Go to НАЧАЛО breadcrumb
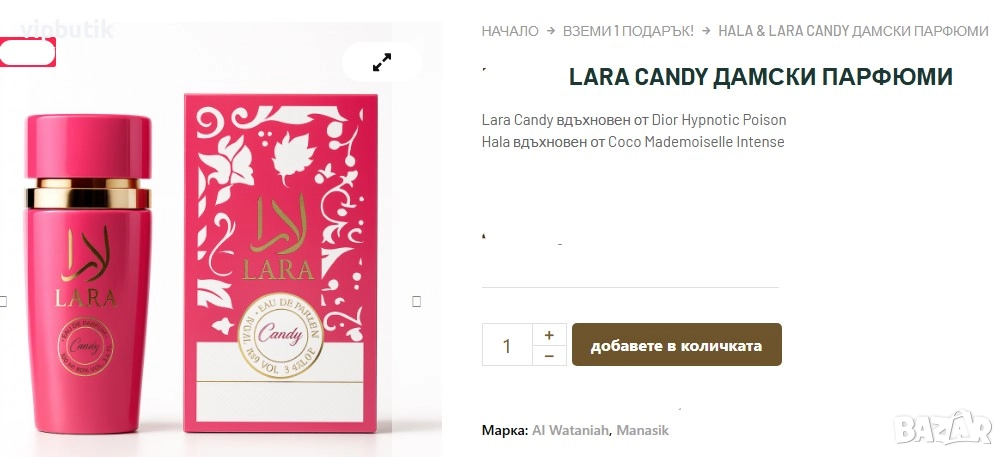 (x=510, y=31)
